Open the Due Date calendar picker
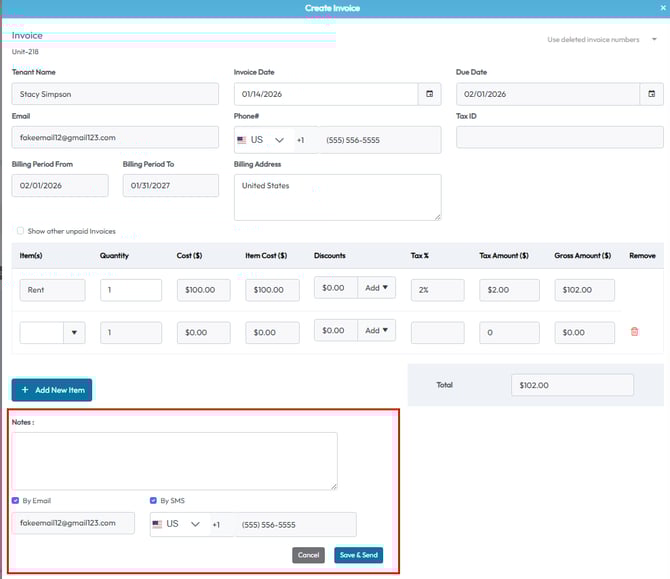670x579 pixels. click(651, 94)
